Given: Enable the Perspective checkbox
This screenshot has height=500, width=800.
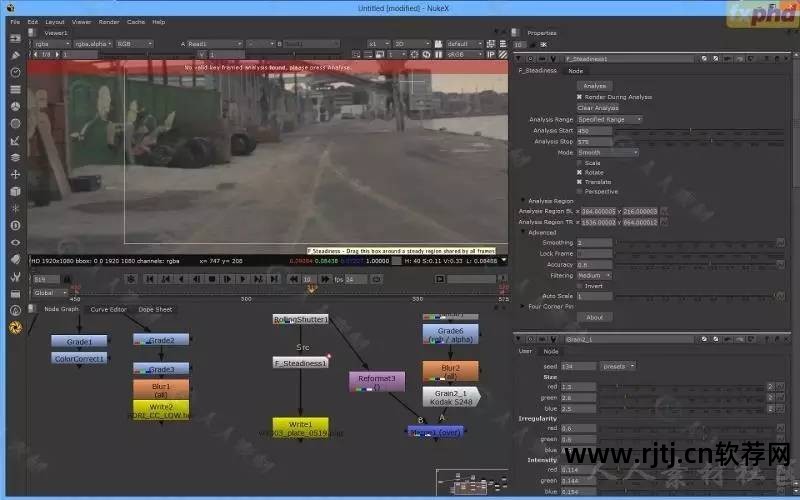Looking at the screenshot, I should click(579, 191).
